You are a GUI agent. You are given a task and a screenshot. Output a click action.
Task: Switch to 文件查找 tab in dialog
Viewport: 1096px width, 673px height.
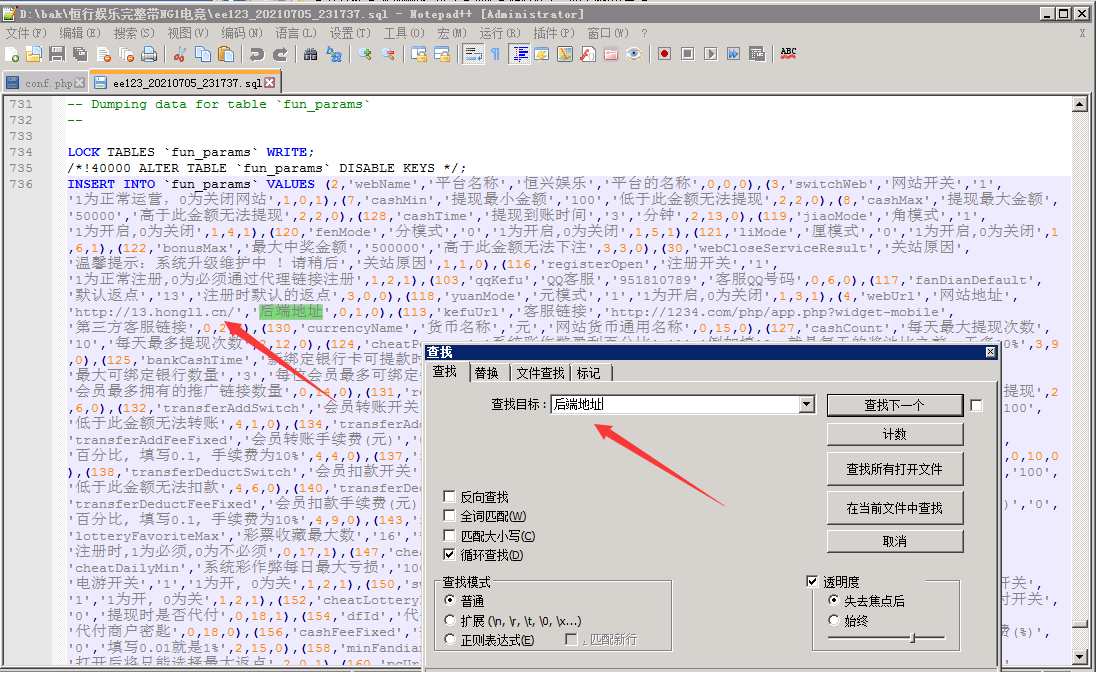(540, 373)
